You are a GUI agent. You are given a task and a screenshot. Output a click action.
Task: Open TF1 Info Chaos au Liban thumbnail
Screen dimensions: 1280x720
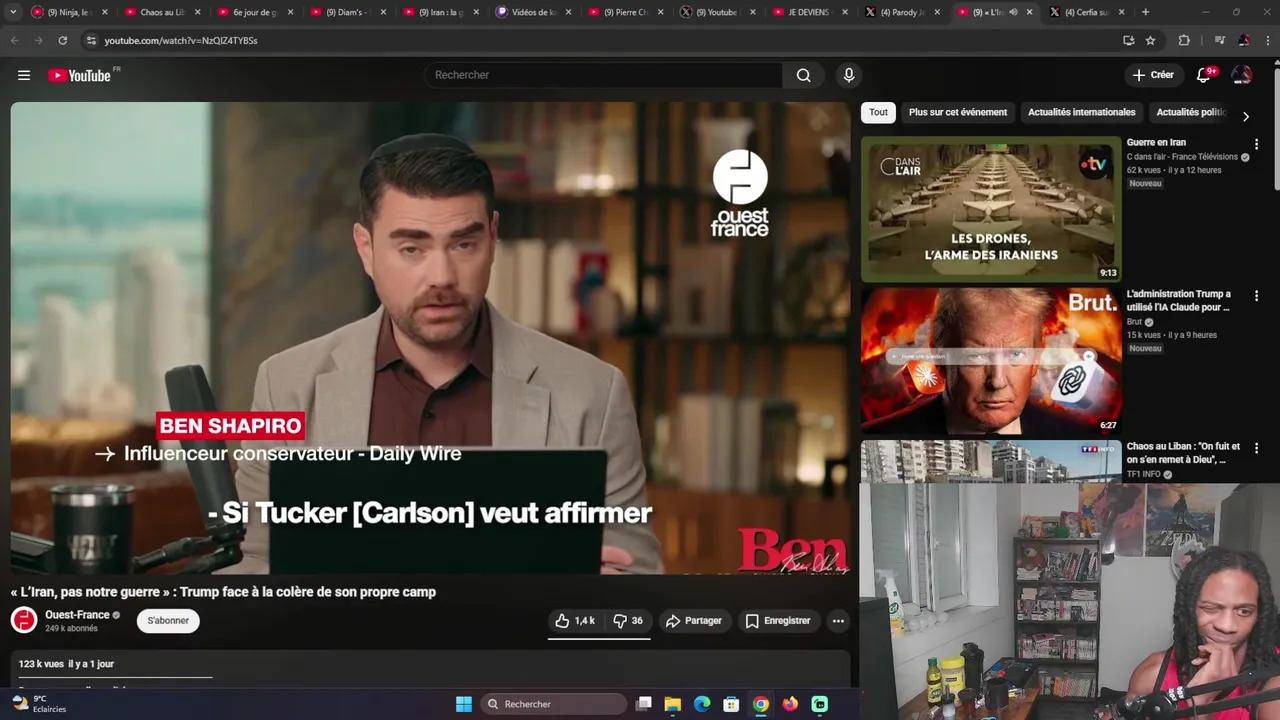pyautogui.click(x=991, y=461)
